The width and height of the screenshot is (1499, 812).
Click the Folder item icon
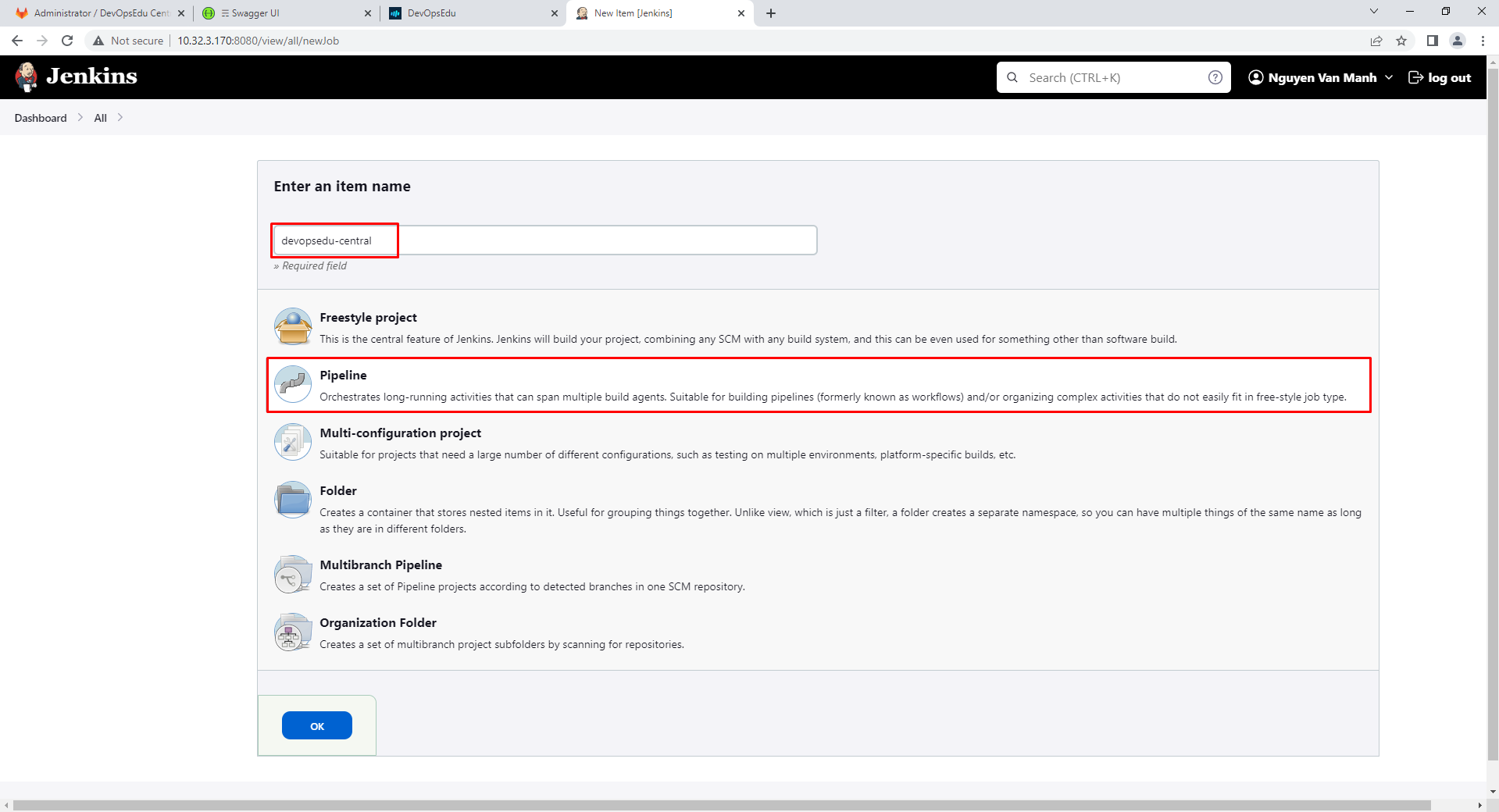click(293, 500)
